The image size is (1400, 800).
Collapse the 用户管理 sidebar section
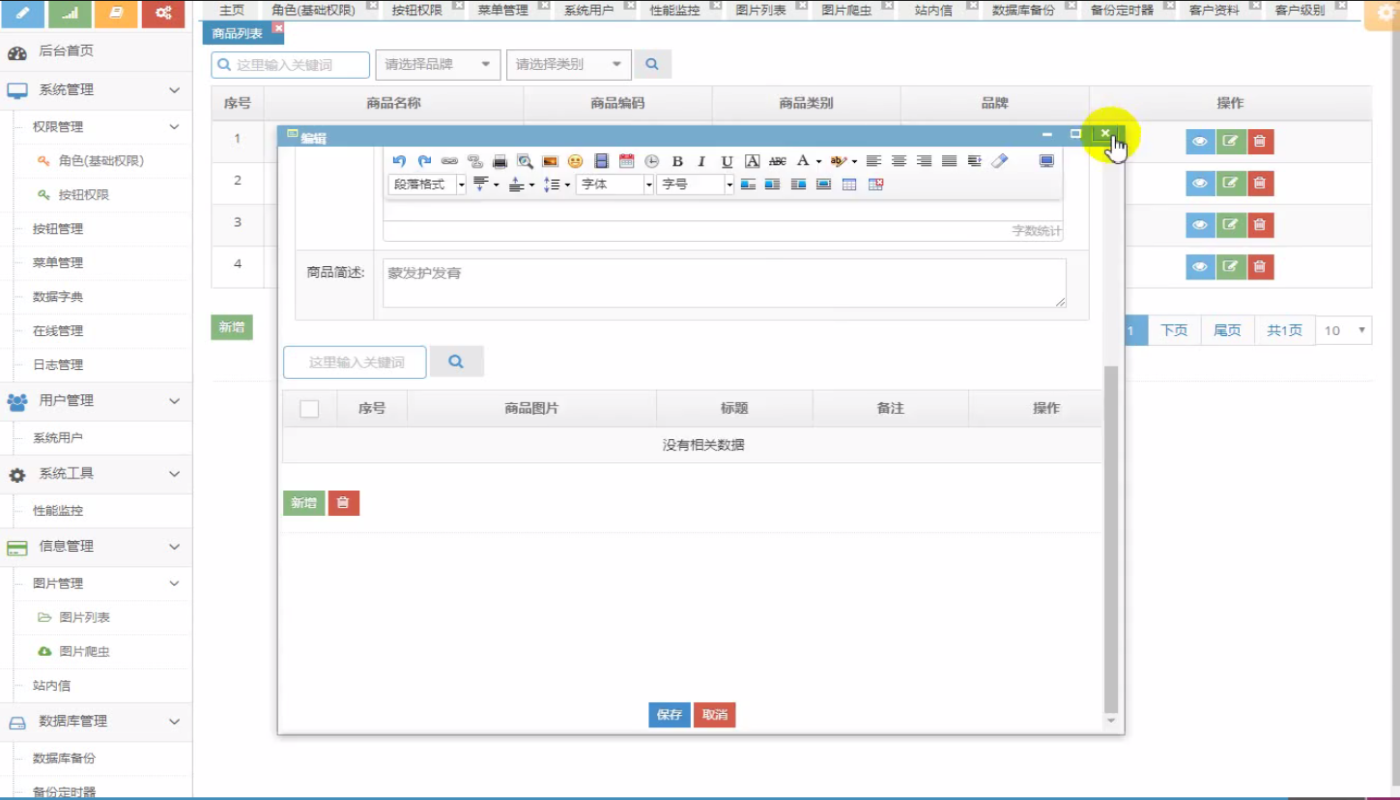click(96, 401)
